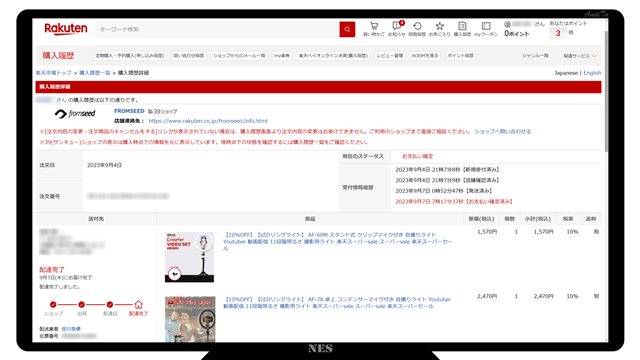Click the page vertical scrollbar
640x360 pixels.
pyautogui.click(x=606, y=90)
